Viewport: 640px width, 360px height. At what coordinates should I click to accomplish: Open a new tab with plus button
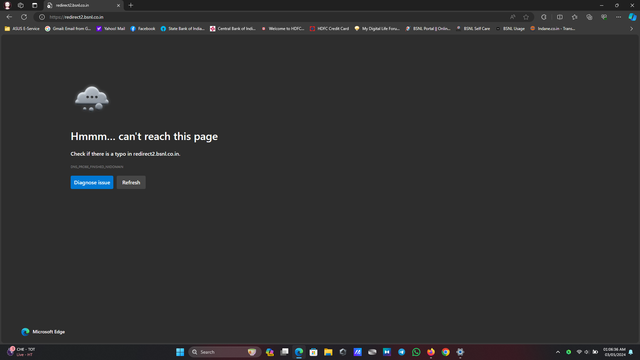[x=131, y=5]
